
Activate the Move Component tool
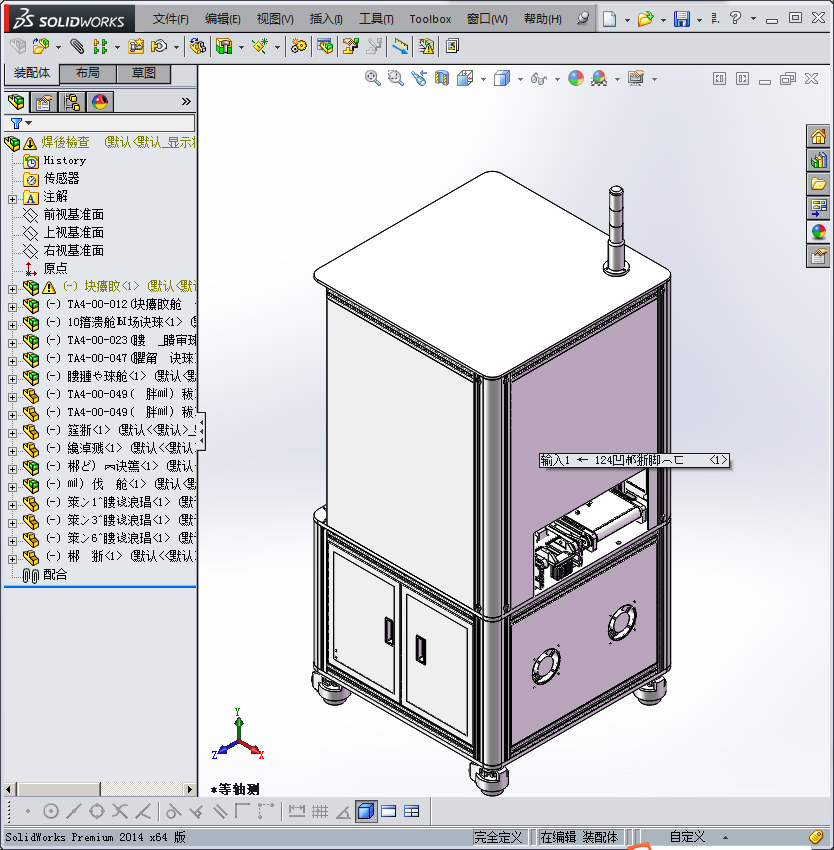coord(159,47)
